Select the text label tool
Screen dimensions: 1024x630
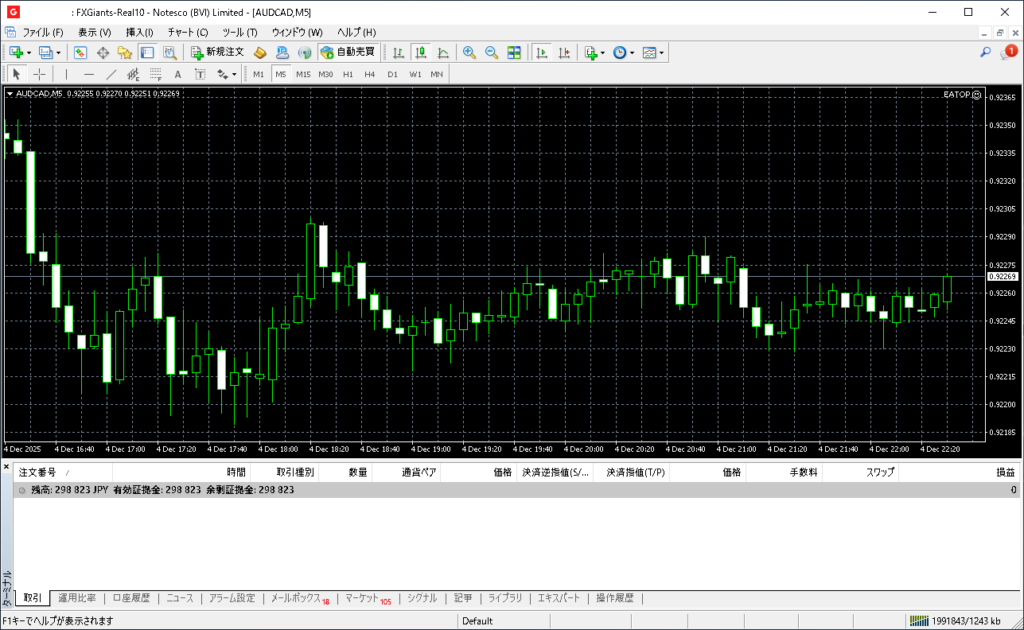[x=178, y=74]
